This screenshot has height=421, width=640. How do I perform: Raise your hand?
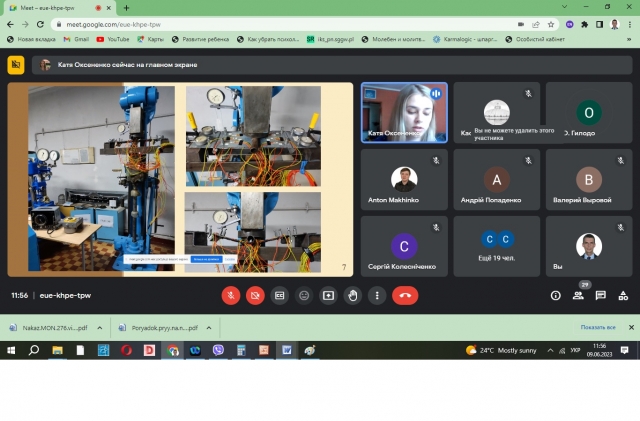click(x=353, y=295)
